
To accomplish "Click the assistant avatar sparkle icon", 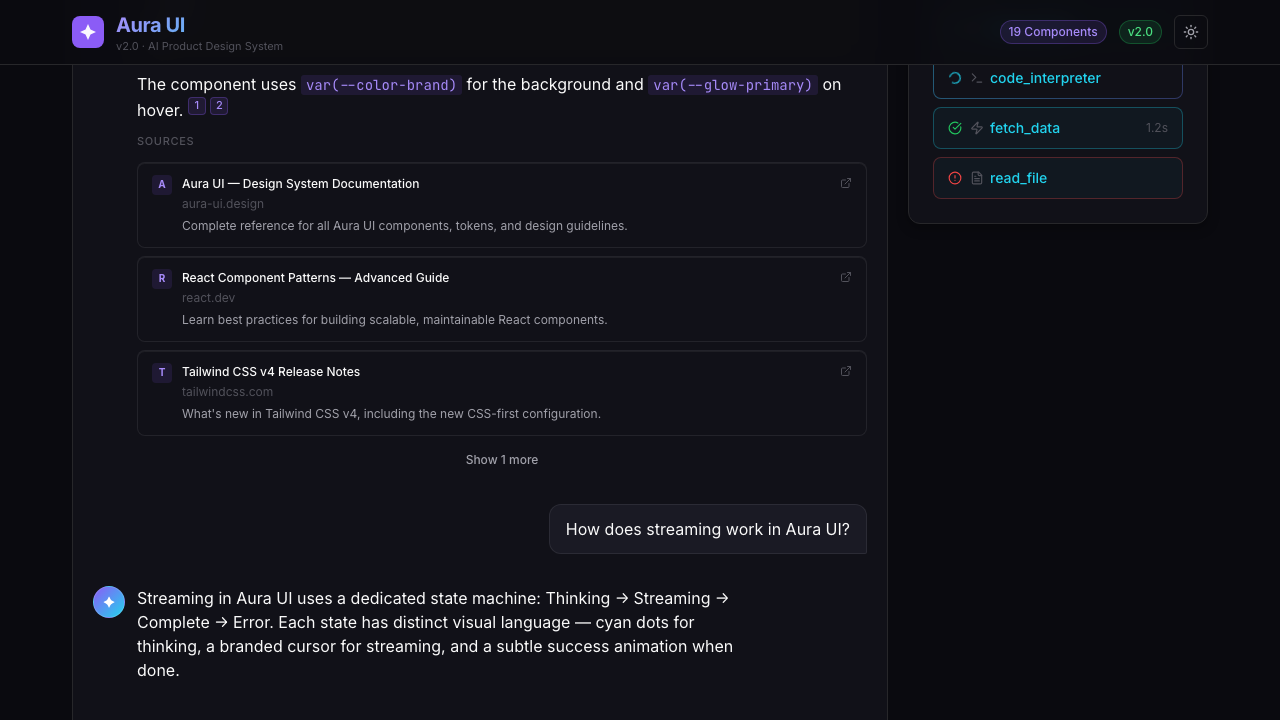I will tap(109, 601).
